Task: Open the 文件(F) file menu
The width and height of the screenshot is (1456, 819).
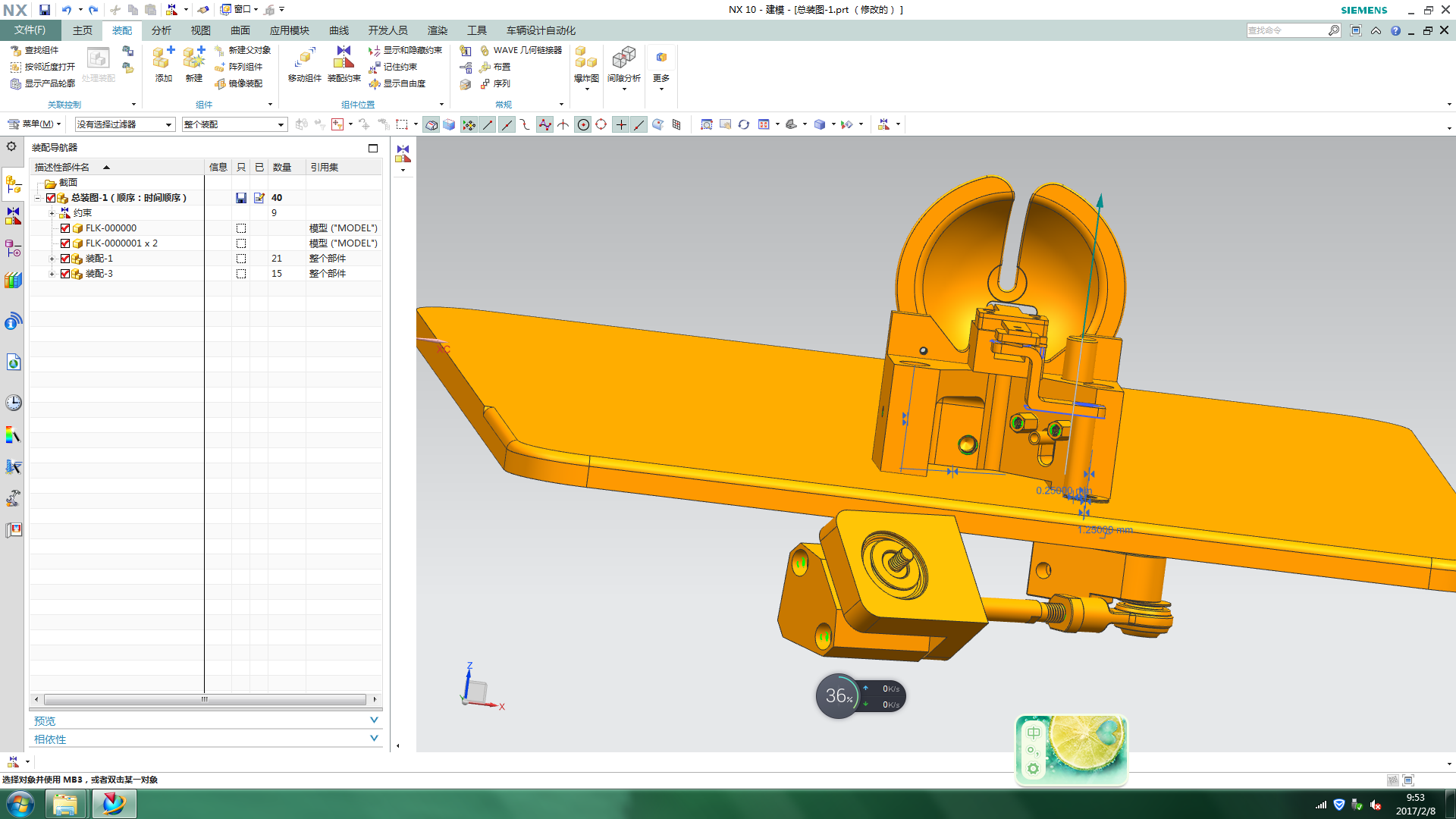Action: pyautogui.click(x=30, y=30)
